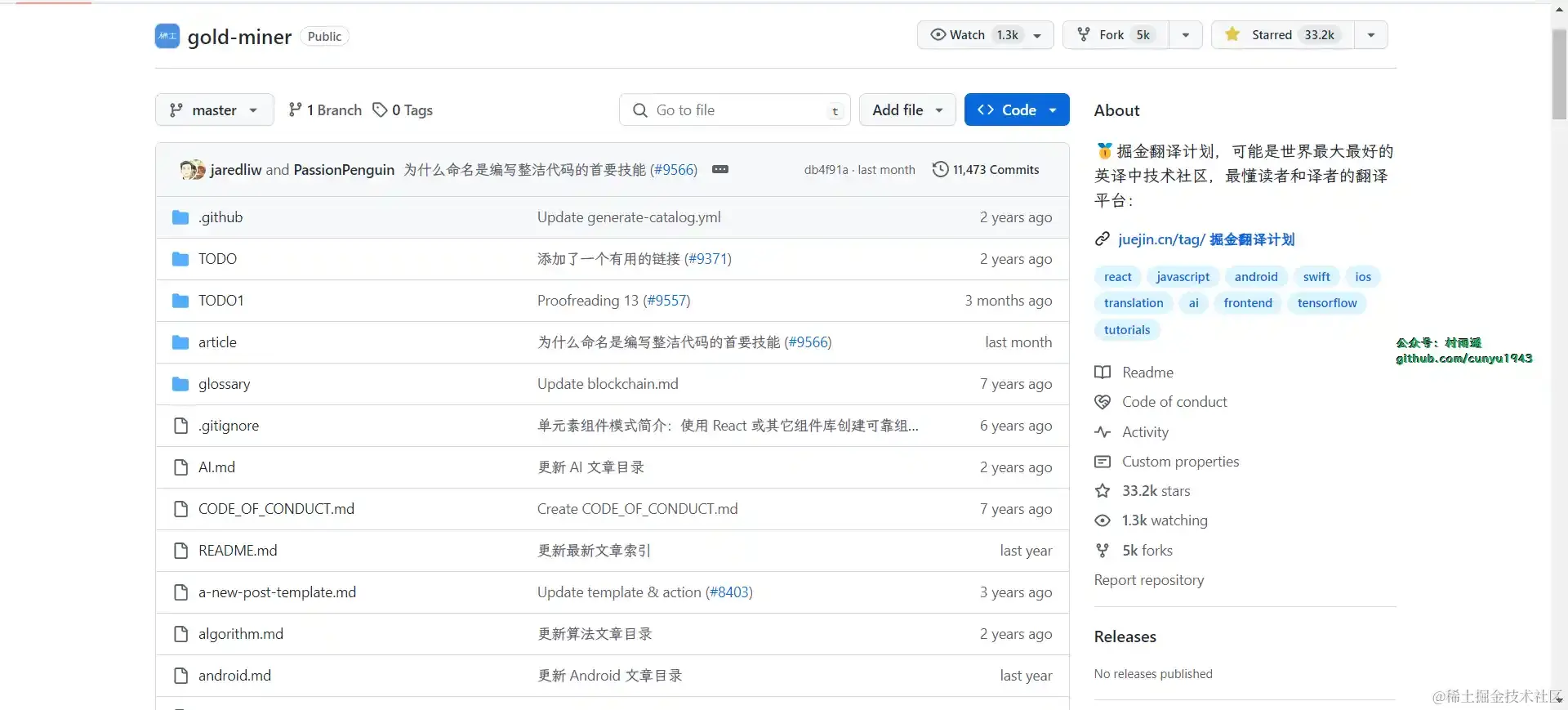The height and width of the screenshot is (710, 1568).
Task: Select the react topic tag
Action: tap(1117, 277)
